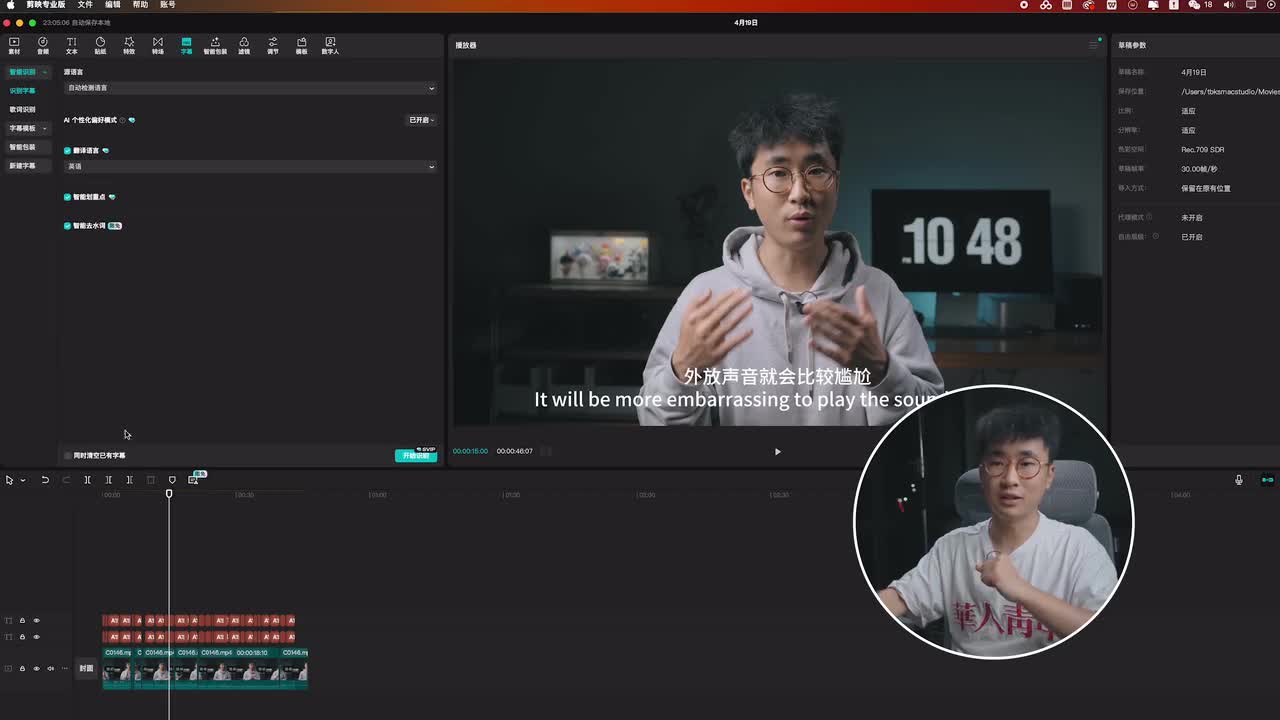Toggle the 智能划重点 checkbox
Screen dimensions: 1280x720
(68, 197)
